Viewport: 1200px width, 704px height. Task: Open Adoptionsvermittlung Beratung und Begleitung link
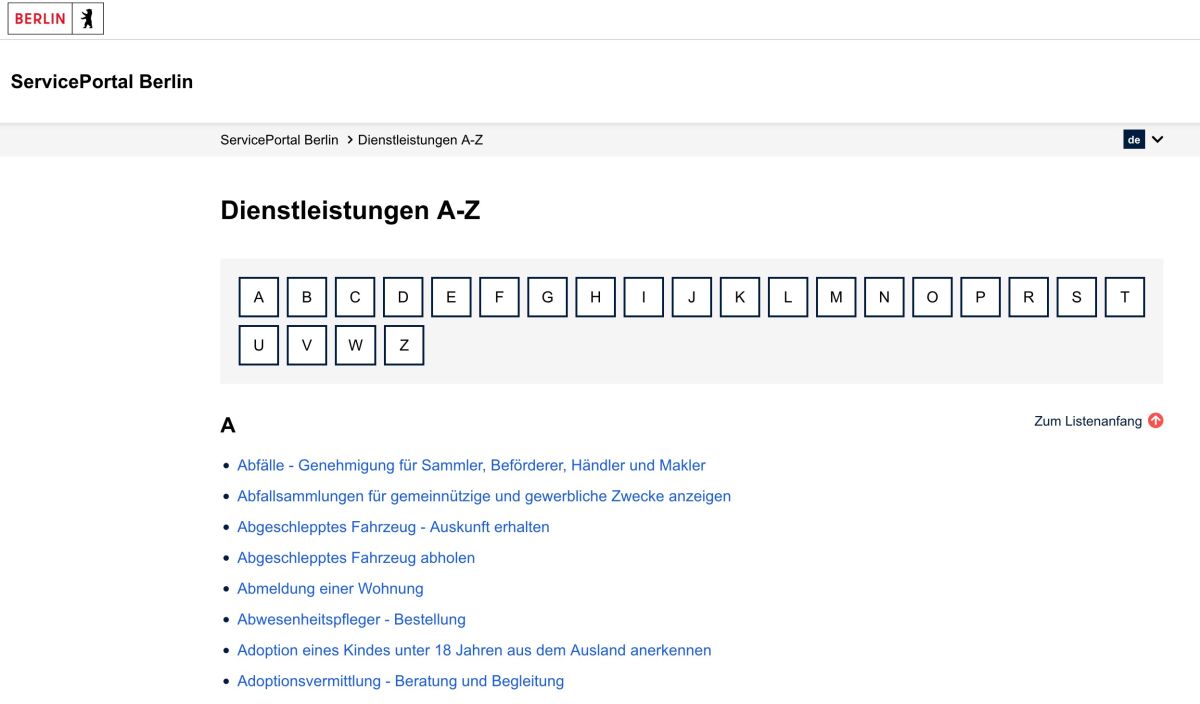click(x=400, y=682)
